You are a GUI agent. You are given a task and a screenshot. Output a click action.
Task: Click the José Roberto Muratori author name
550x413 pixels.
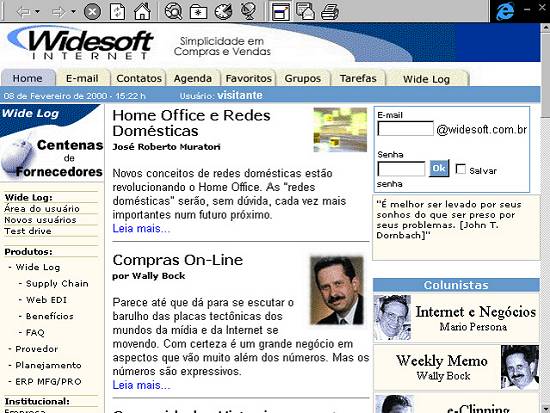point(166,147)
